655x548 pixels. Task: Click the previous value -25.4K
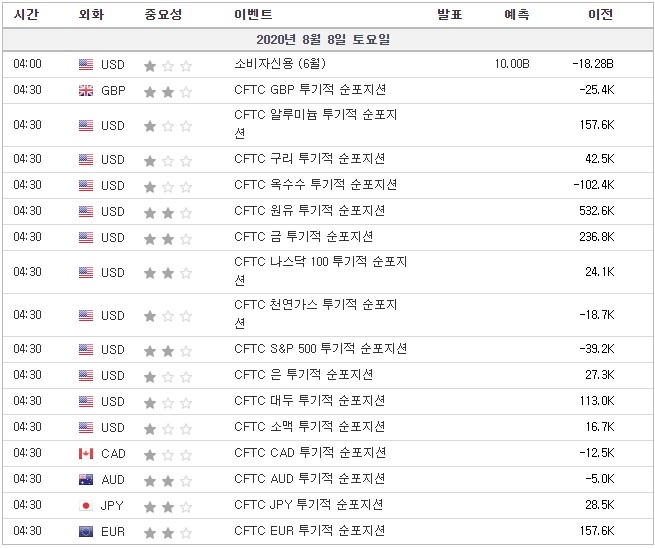[x=597, y=90]
